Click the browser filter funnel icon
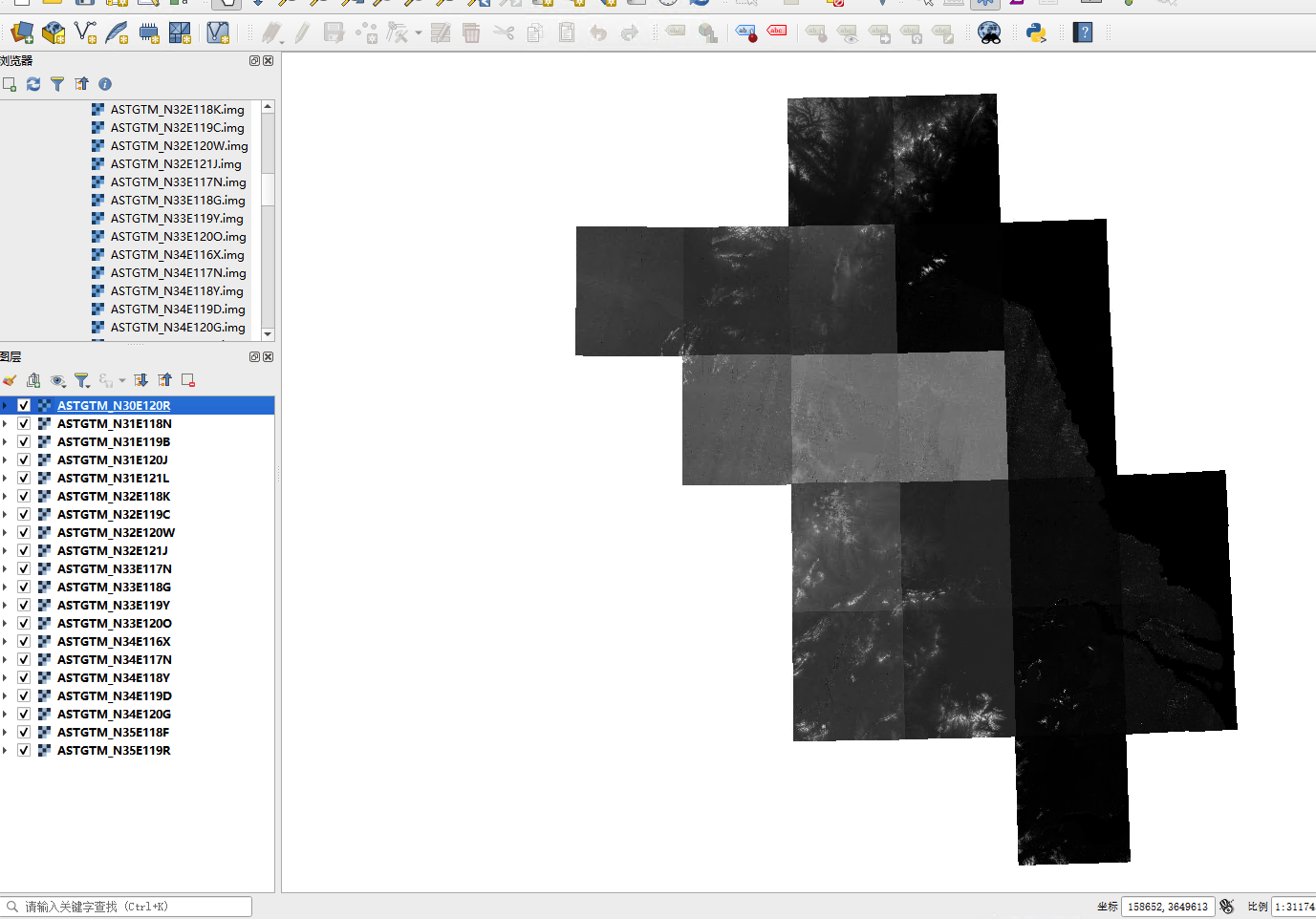 click(x=57, y=83)
